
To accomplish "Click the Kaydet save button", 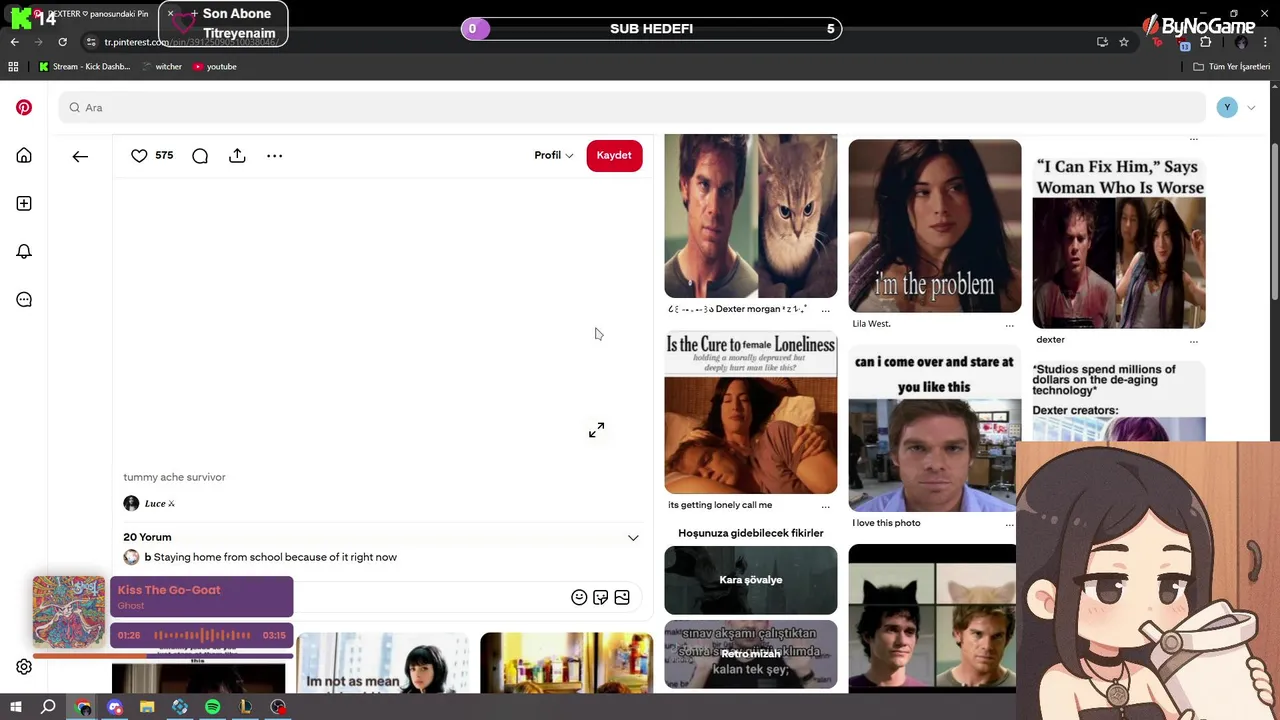I will (614, 155).
